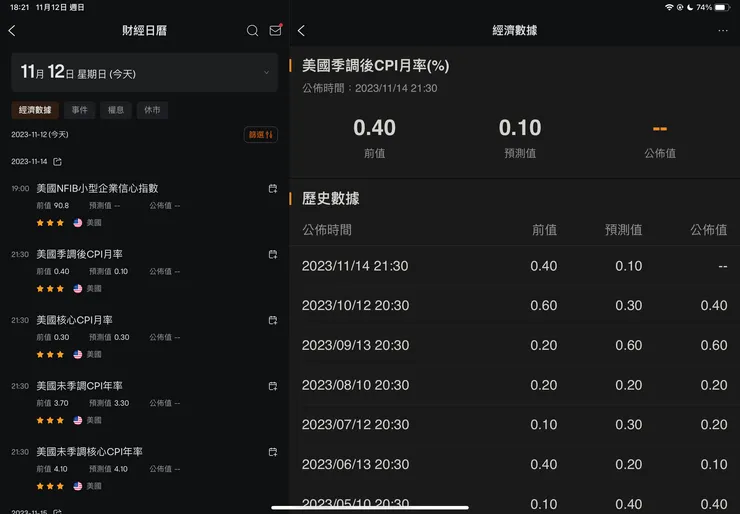Select the 2023/11/14 21:30 history row
The width and height of the screenshot is (740, 514).
coord(514,266)
